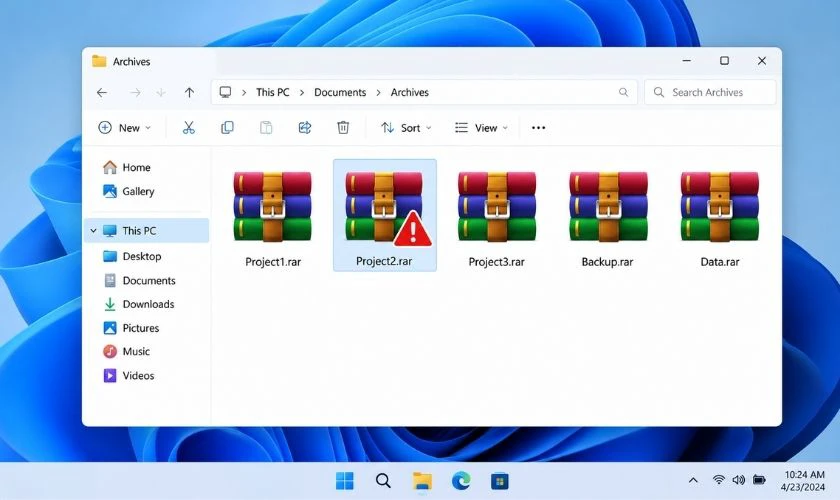840x500 pixels.
Task: Select the Archives breadcrumb
Action: click(x=409, y=92)
